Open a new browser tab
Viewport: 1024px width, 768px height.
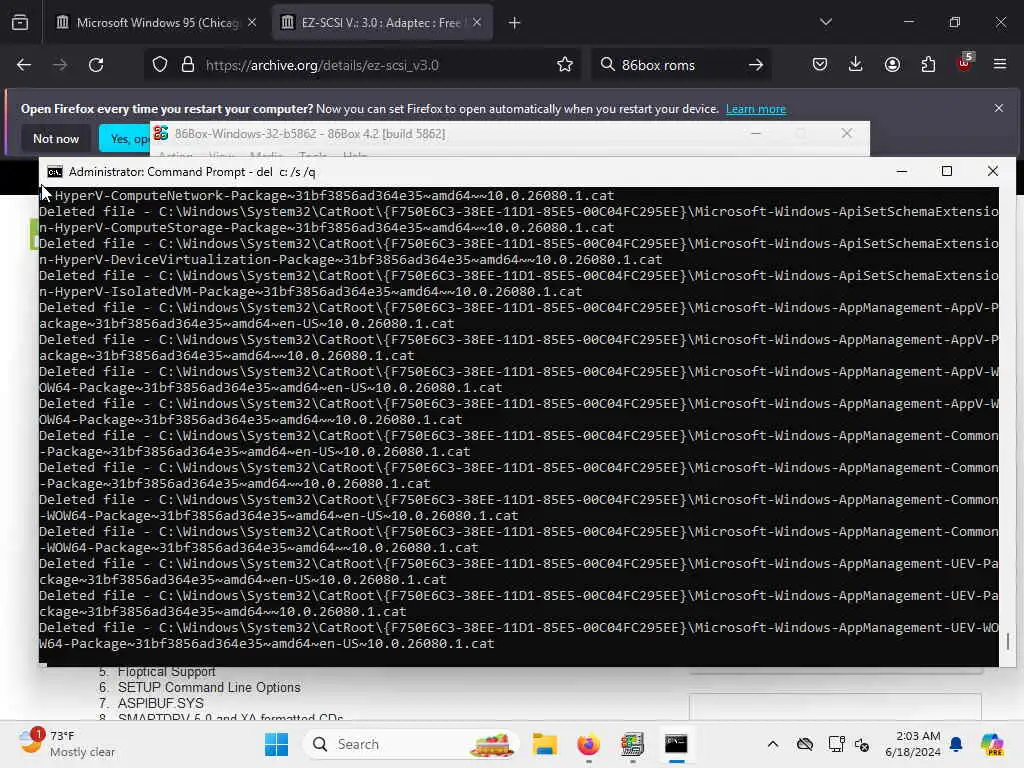[515, 23]
